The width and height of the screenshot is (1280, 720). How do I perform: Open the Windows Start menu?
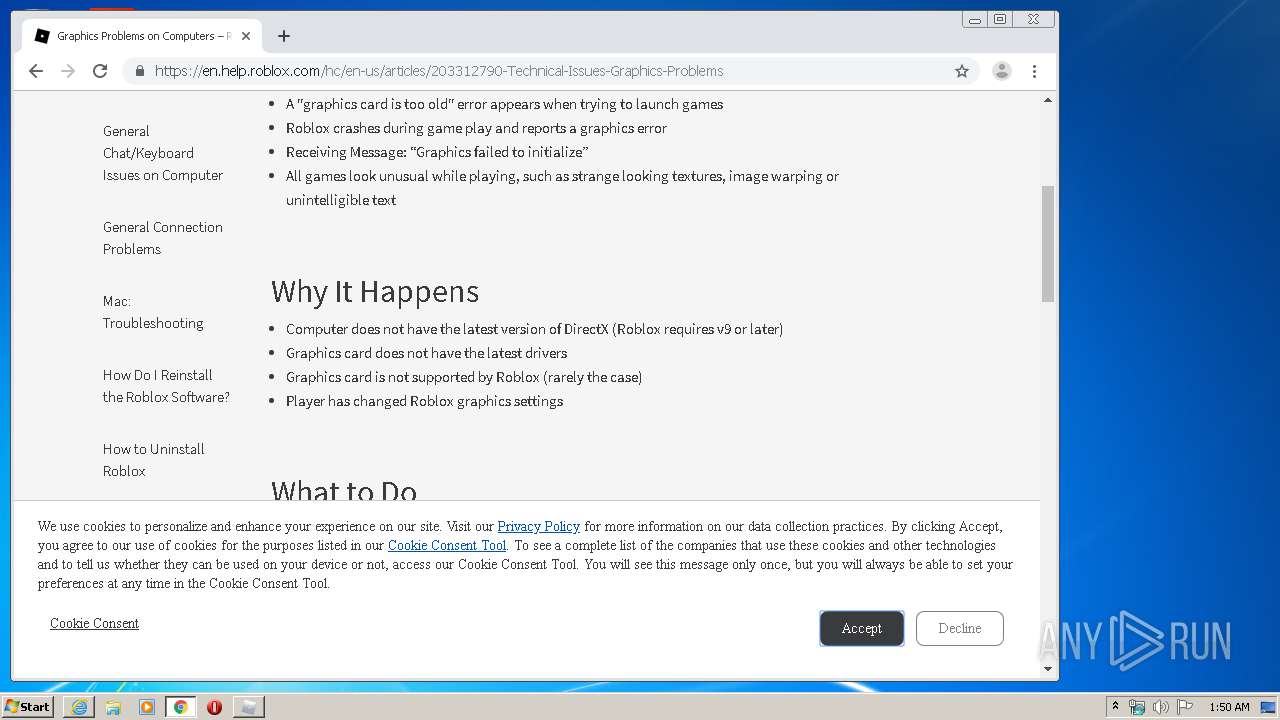click(27, 706)
